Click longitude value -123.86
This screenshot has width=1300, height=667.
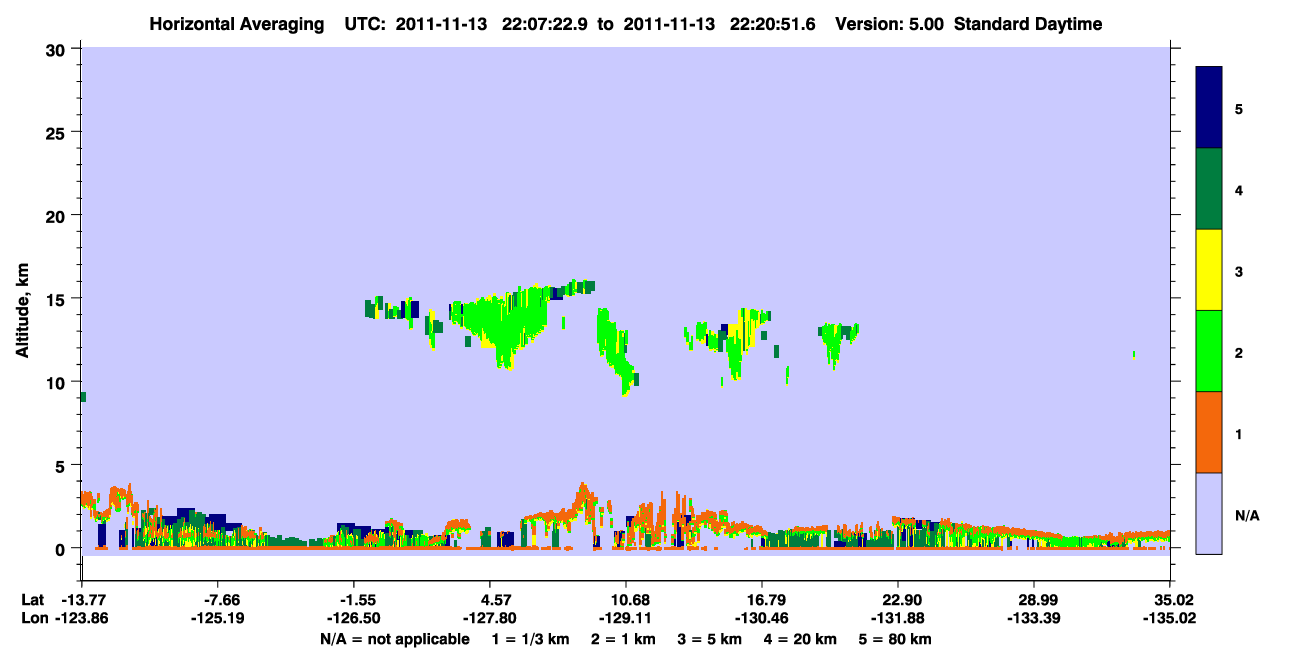(x=84, y=618)
